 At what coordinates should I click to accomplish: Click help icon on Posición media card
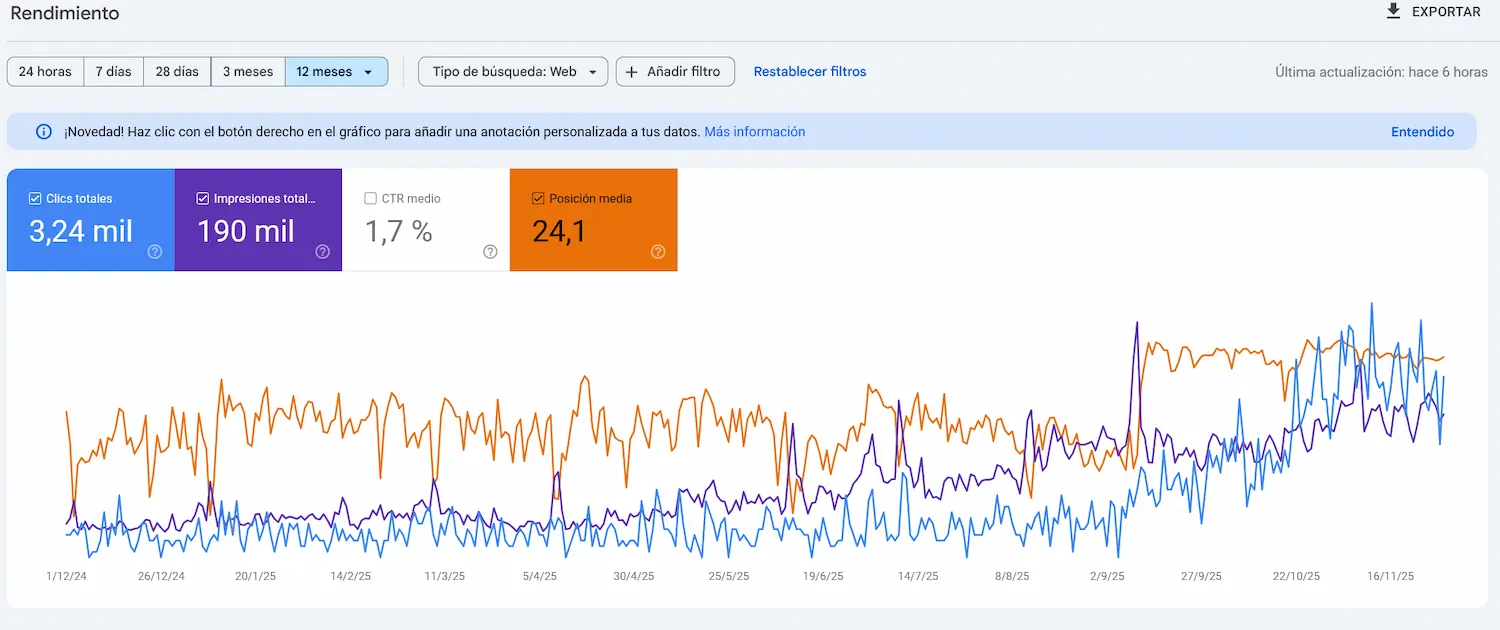click(x=658, y=252)
